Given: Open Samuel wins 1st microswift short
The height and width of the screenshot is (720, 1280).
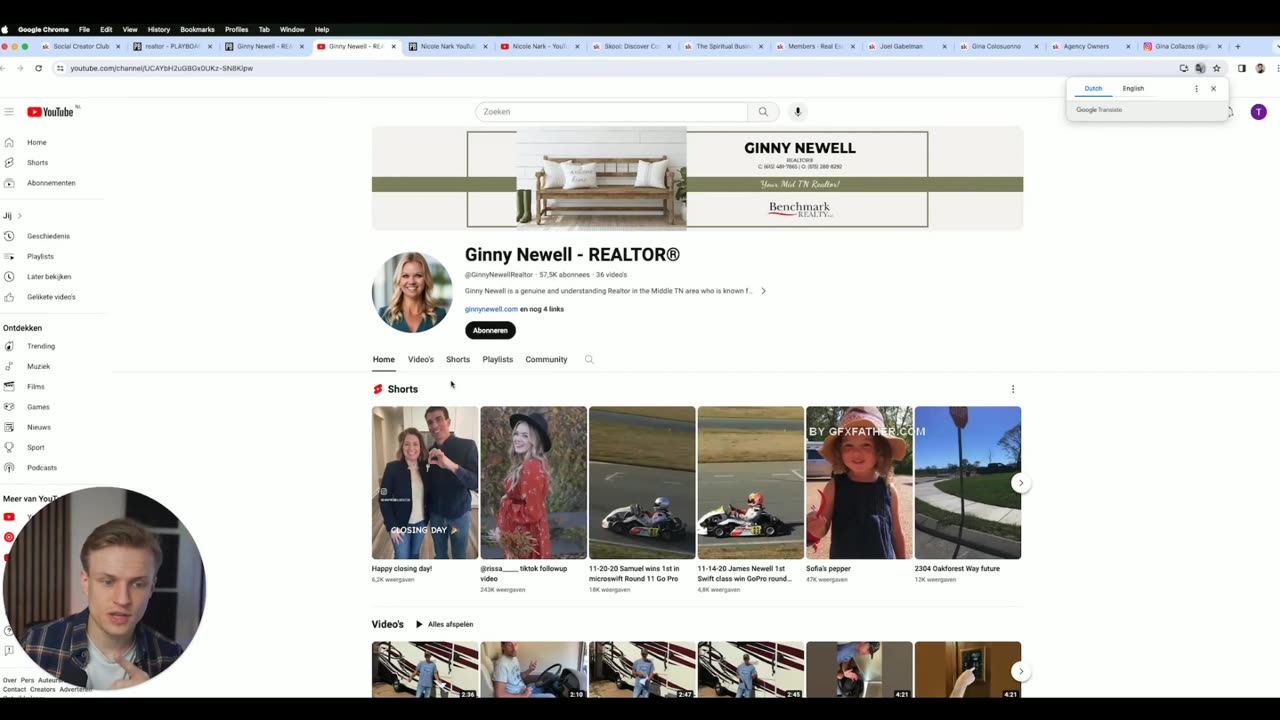Looking at the screenshot, I should [x=642, y=483].
